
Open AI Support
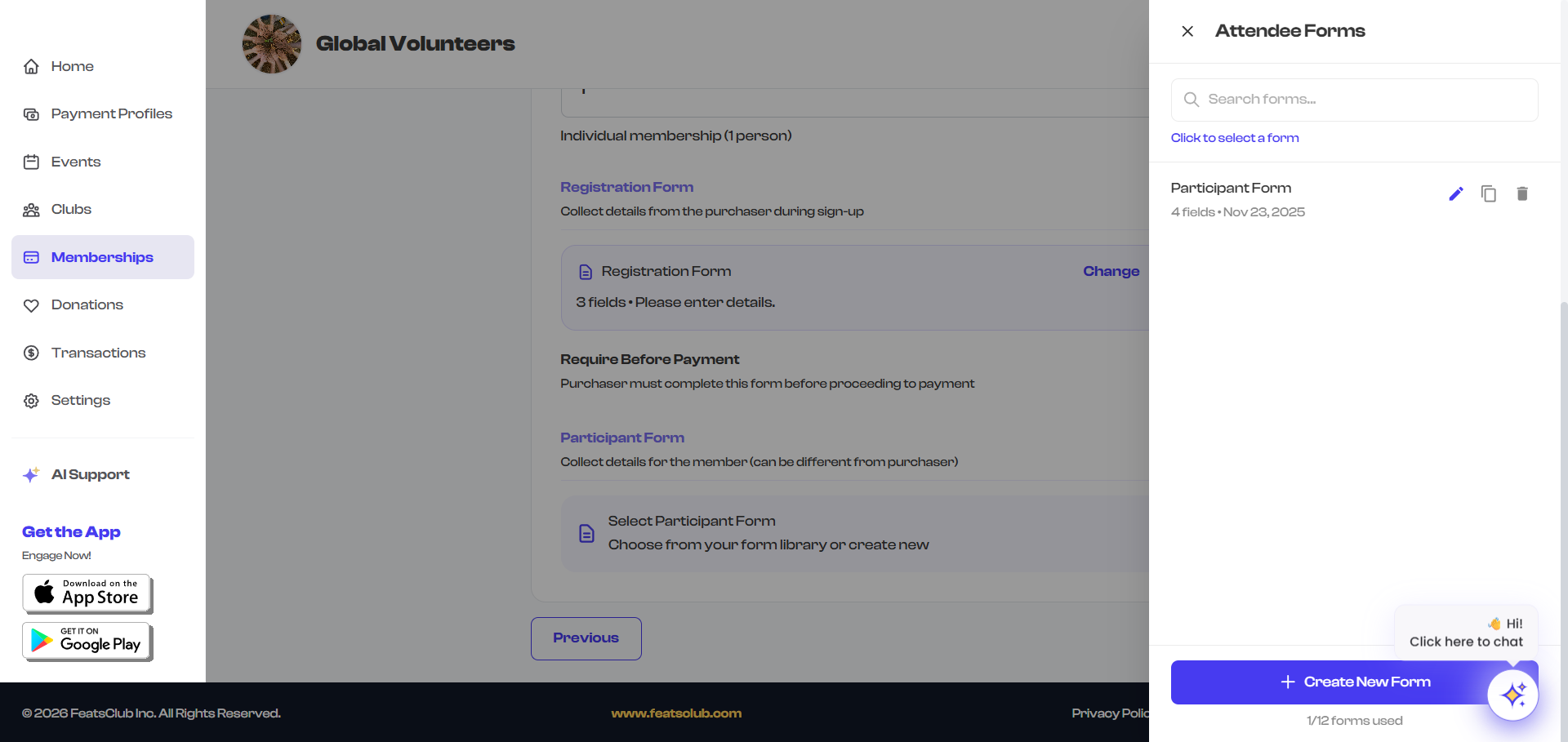coord(103,474)
